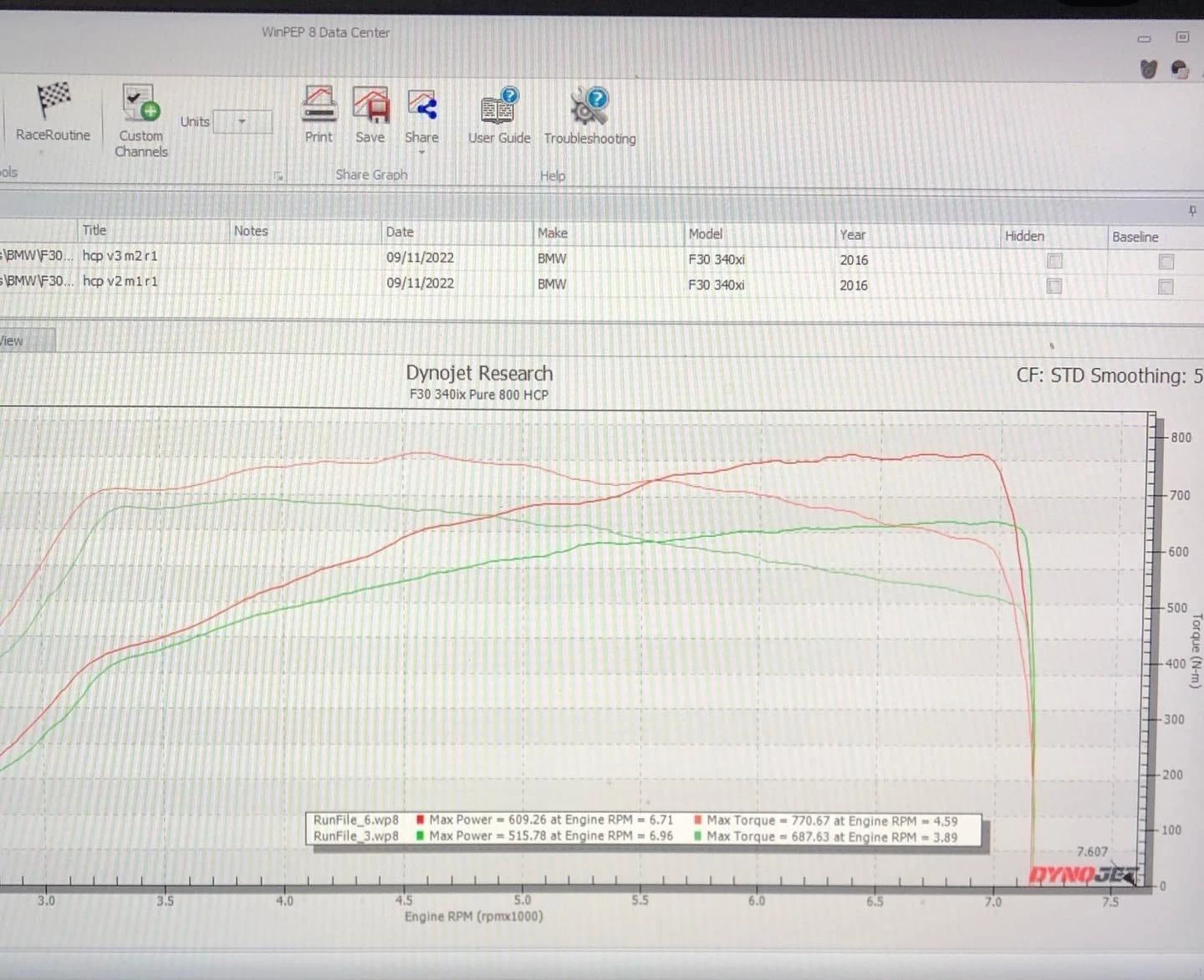
Task: Click the shield icon in the title bar area
Action: coord(1149,69)
